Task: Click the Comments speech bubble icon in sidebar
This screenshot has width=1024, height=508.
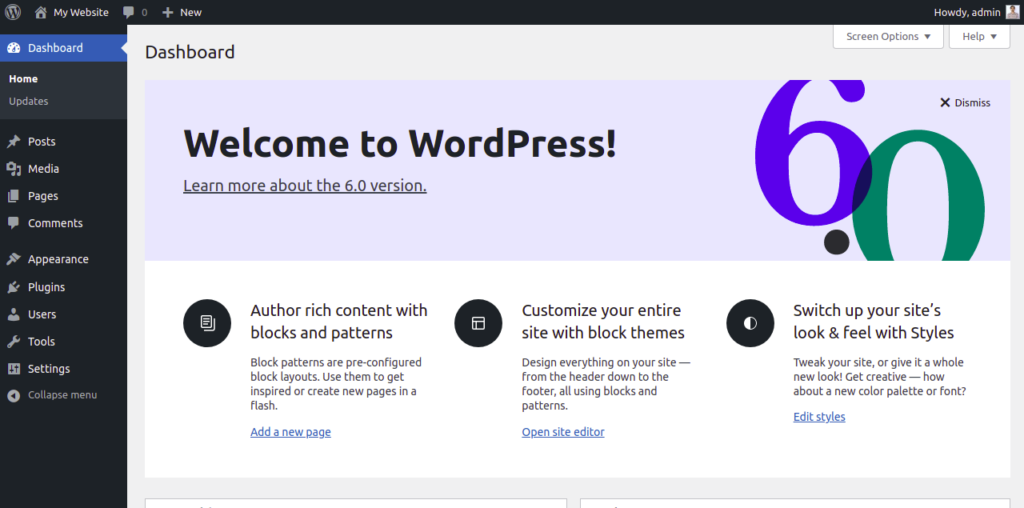Action: click(x=14, y=223)
